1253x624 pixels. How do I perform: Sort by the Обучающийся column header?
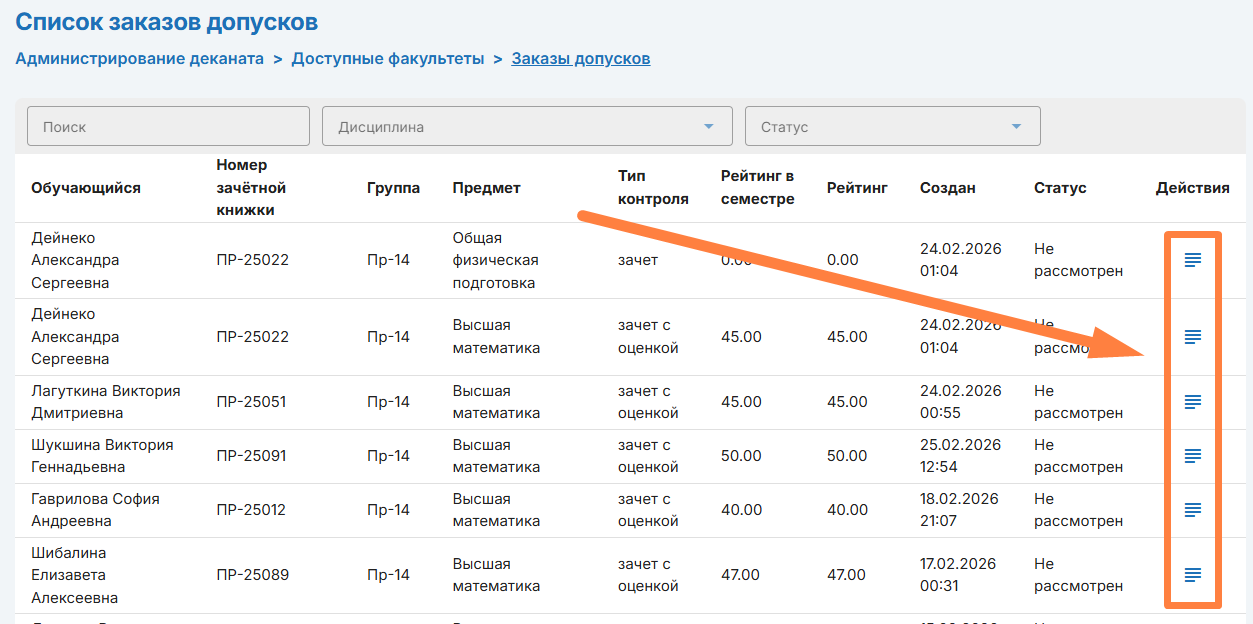86,188
